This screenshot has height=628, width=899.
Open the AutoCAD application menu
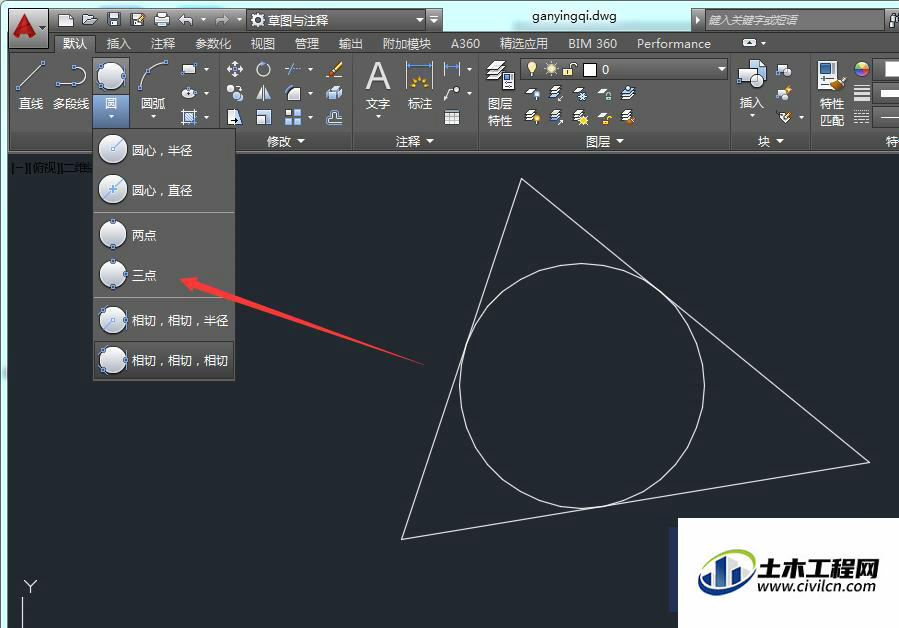coord(28,28)
